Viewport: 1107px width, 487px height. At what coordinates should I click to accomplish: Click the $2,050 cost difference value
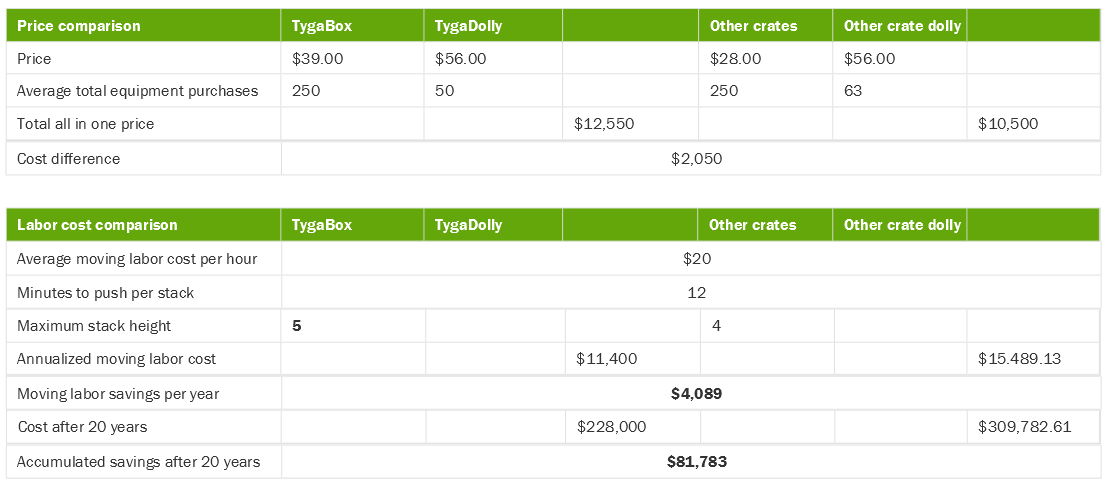[x=696, y=159]
